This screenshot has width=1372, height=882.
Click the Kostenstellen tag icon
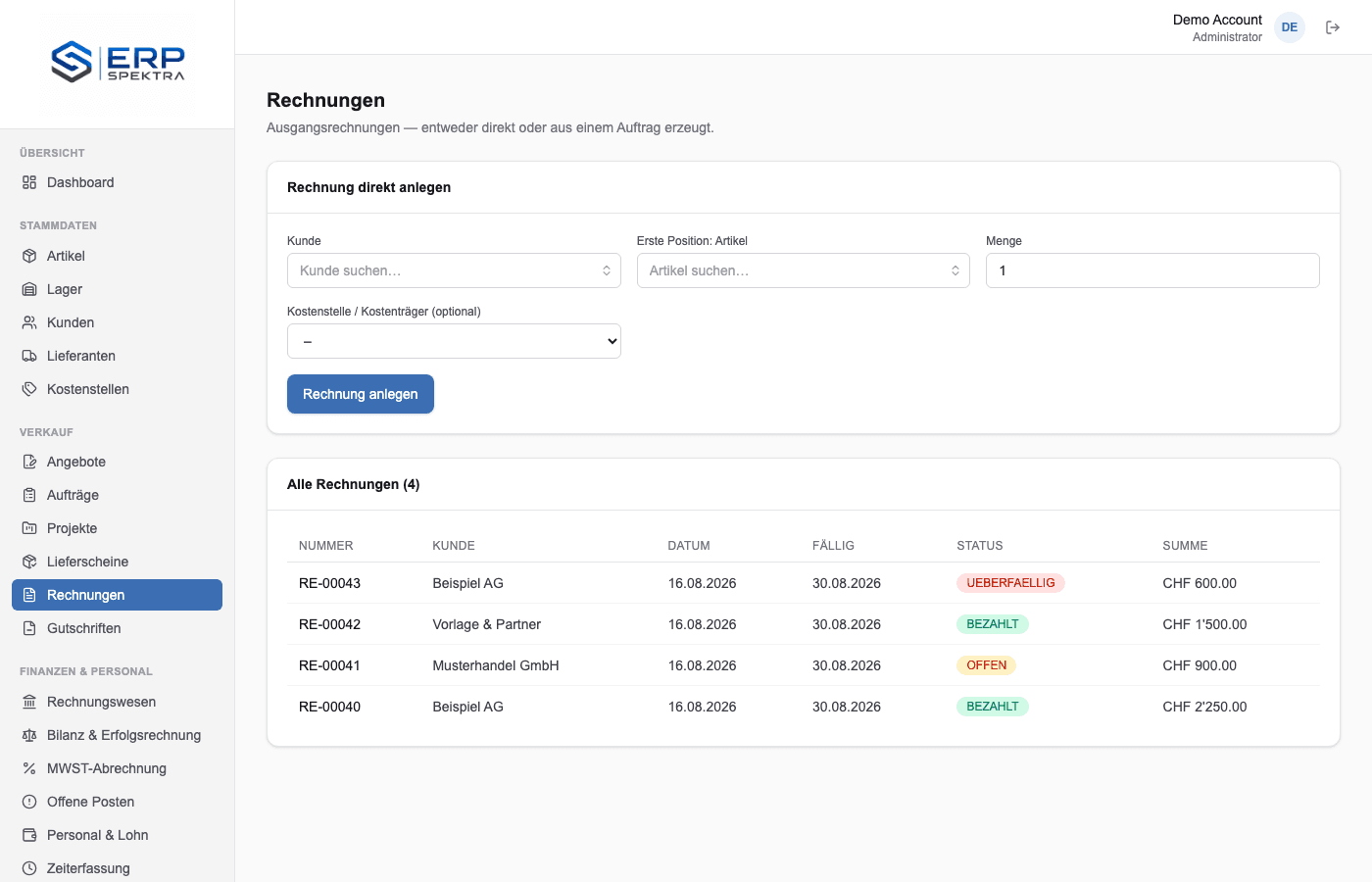point(29,389)
